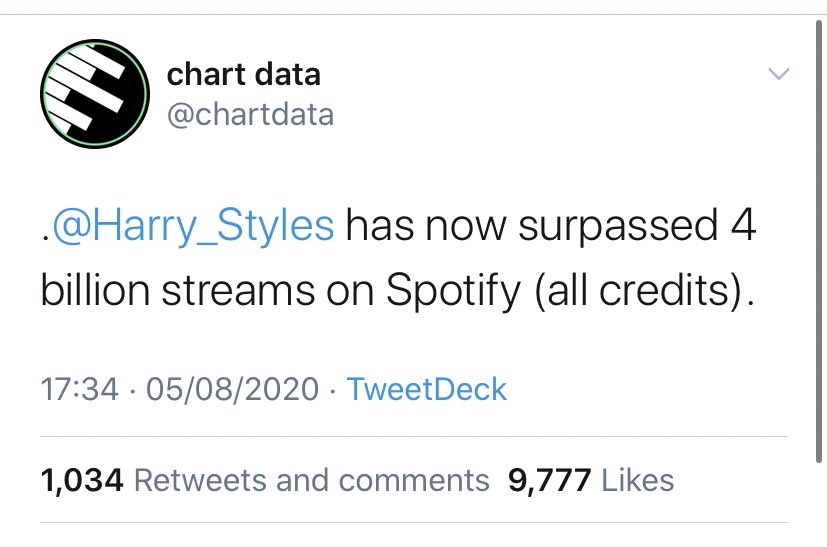View the Retweets and comments list
827x547 pixels.
(312, 481)
